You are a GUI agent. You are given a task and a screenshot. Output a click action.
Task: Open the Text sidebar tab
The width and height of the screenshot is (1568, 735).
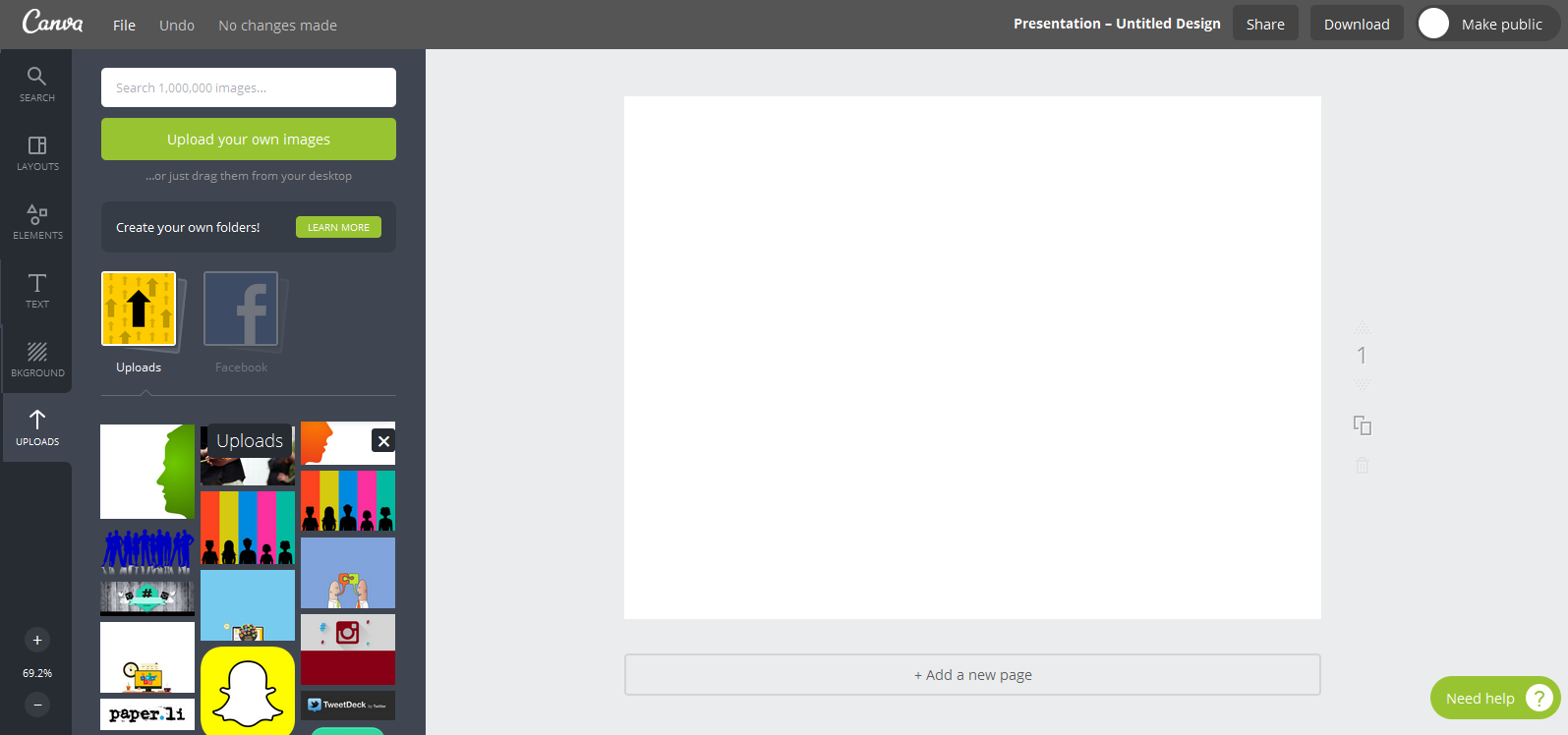(x=36, y=291)
